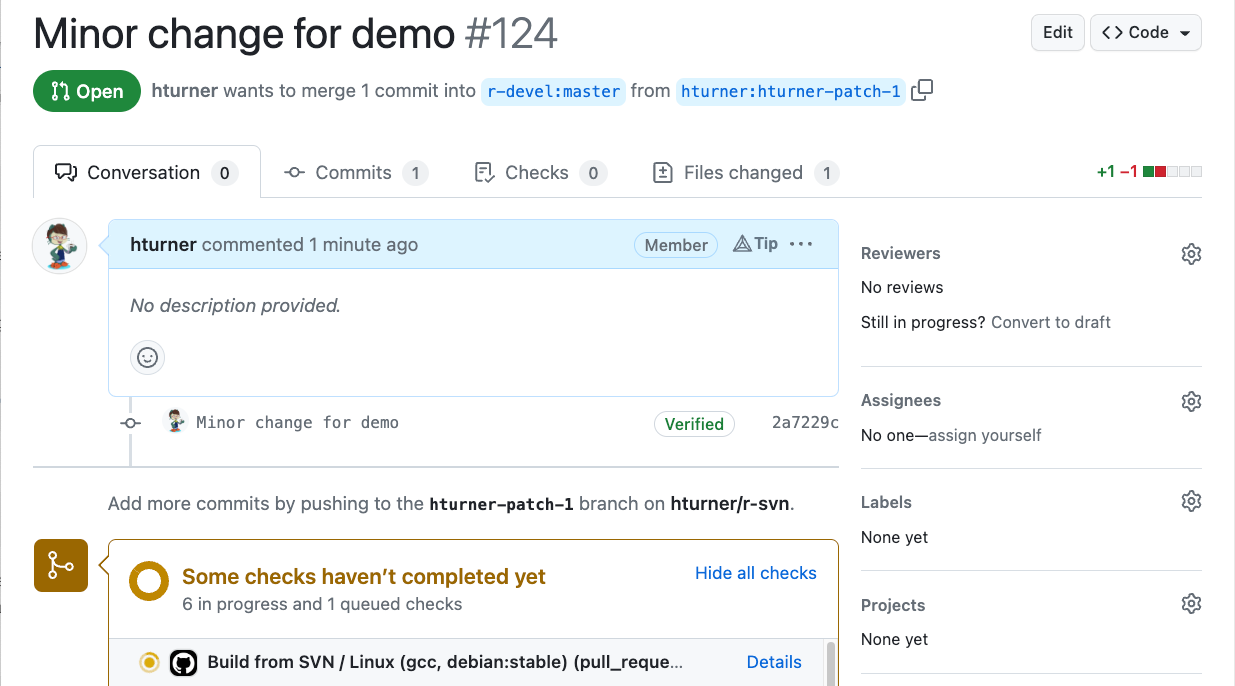This screenshot has height=686, width=1235.
Task: Switch to the Checks tab
Action: pyautogui.click(x=537, y=173)
